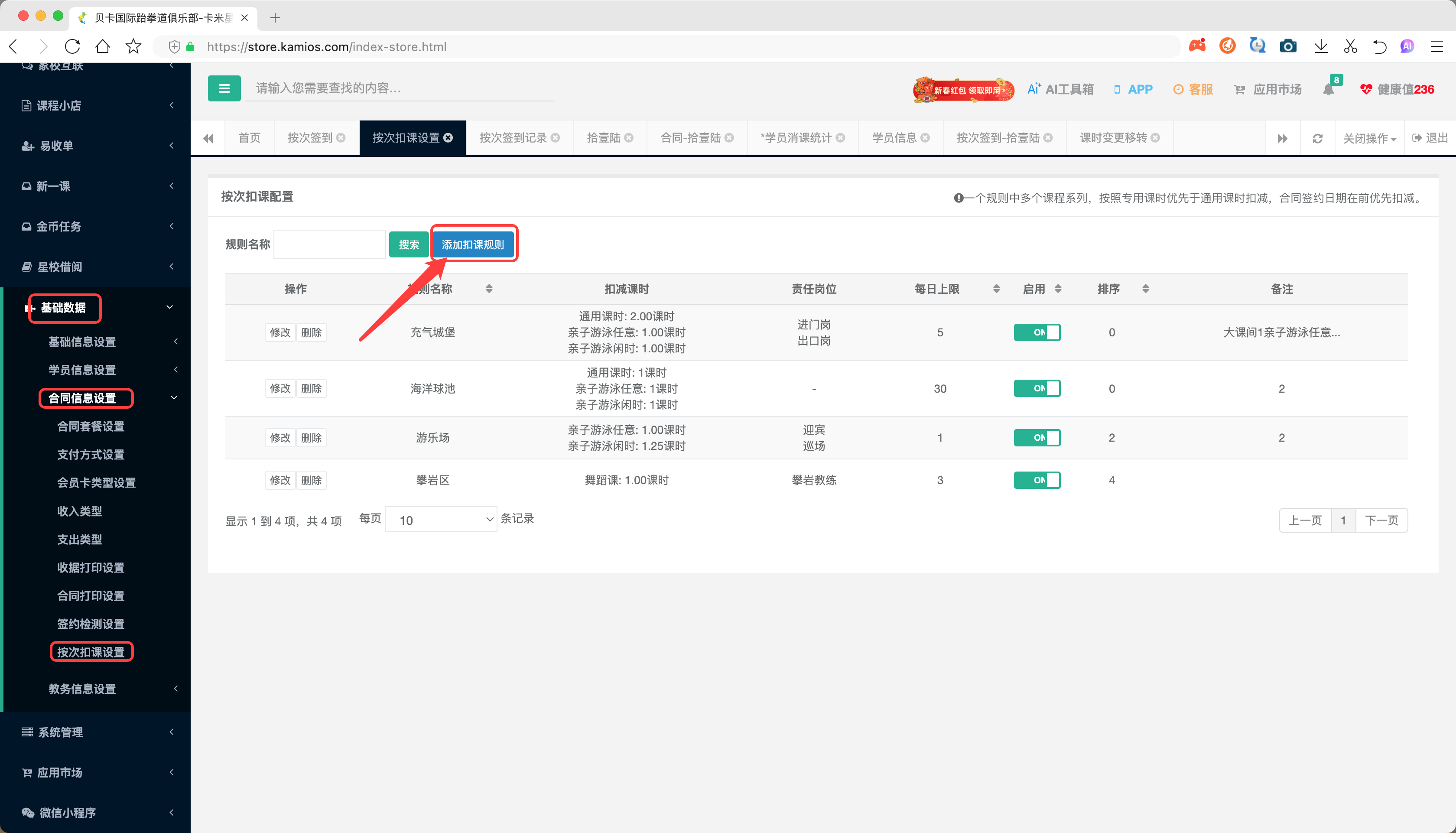Open the per-page records dropdown
The height and width of the screenshot is (833, 1456).
click(x=440, y=520)
